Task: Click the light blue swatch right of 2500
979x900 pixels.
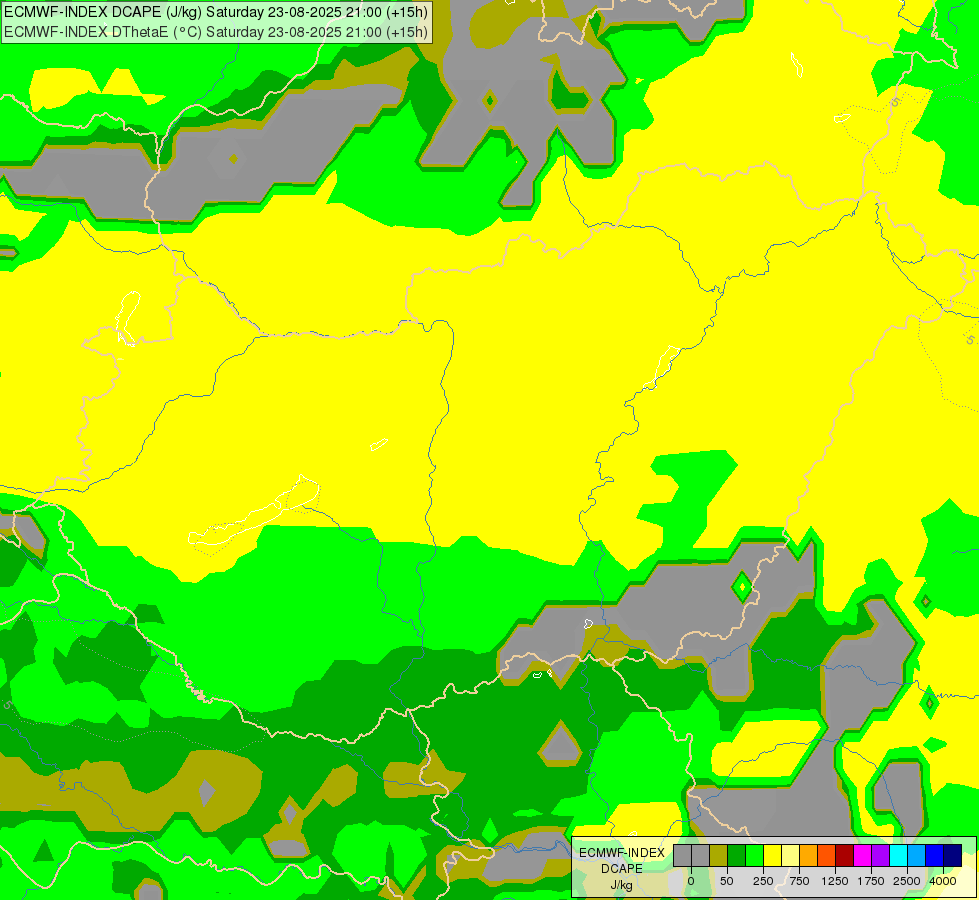Action: (x=917, y=855)
